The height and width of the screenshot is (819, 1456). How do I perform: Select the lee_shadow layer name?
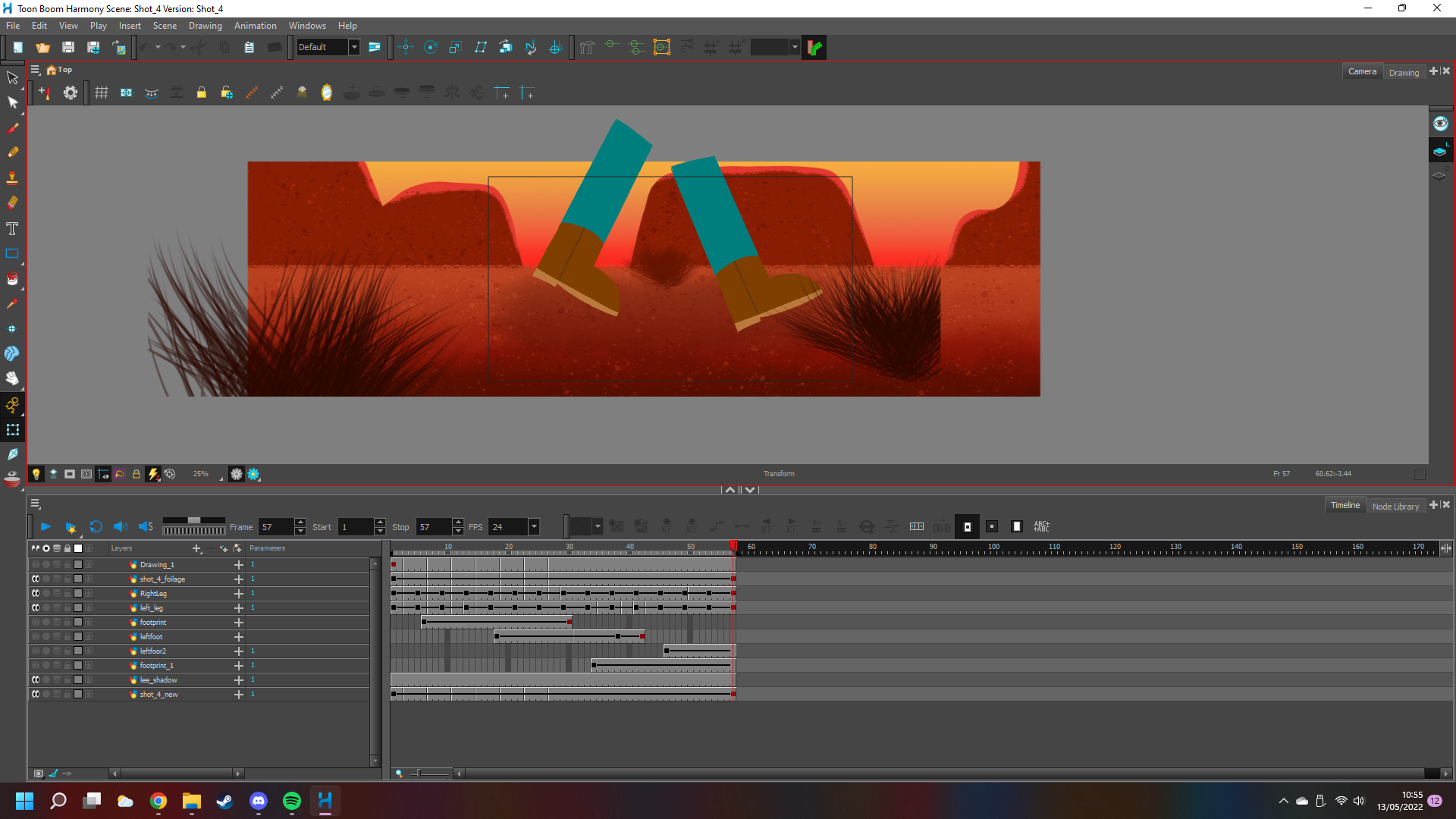coord(158,679)
